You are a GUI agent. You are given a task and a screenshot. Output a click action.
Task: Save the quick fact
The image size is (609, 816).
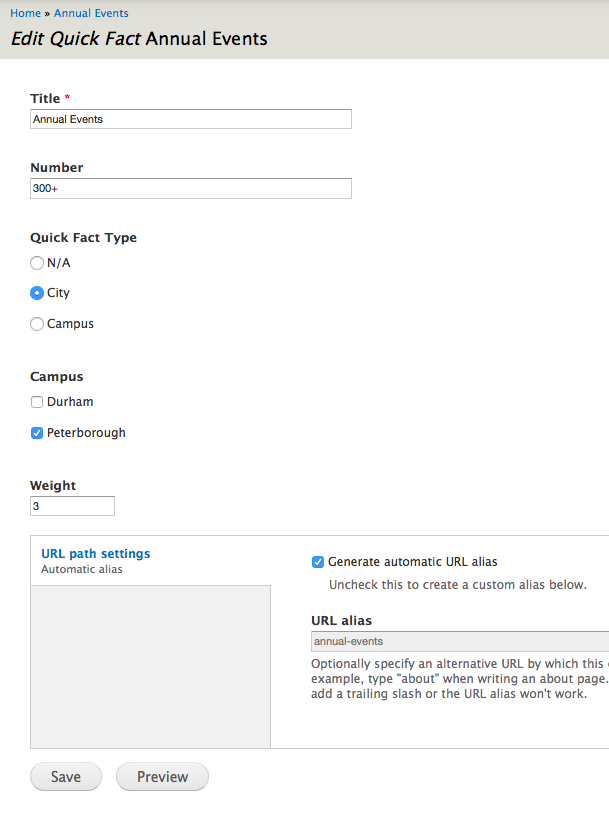[x=66, y=777]
